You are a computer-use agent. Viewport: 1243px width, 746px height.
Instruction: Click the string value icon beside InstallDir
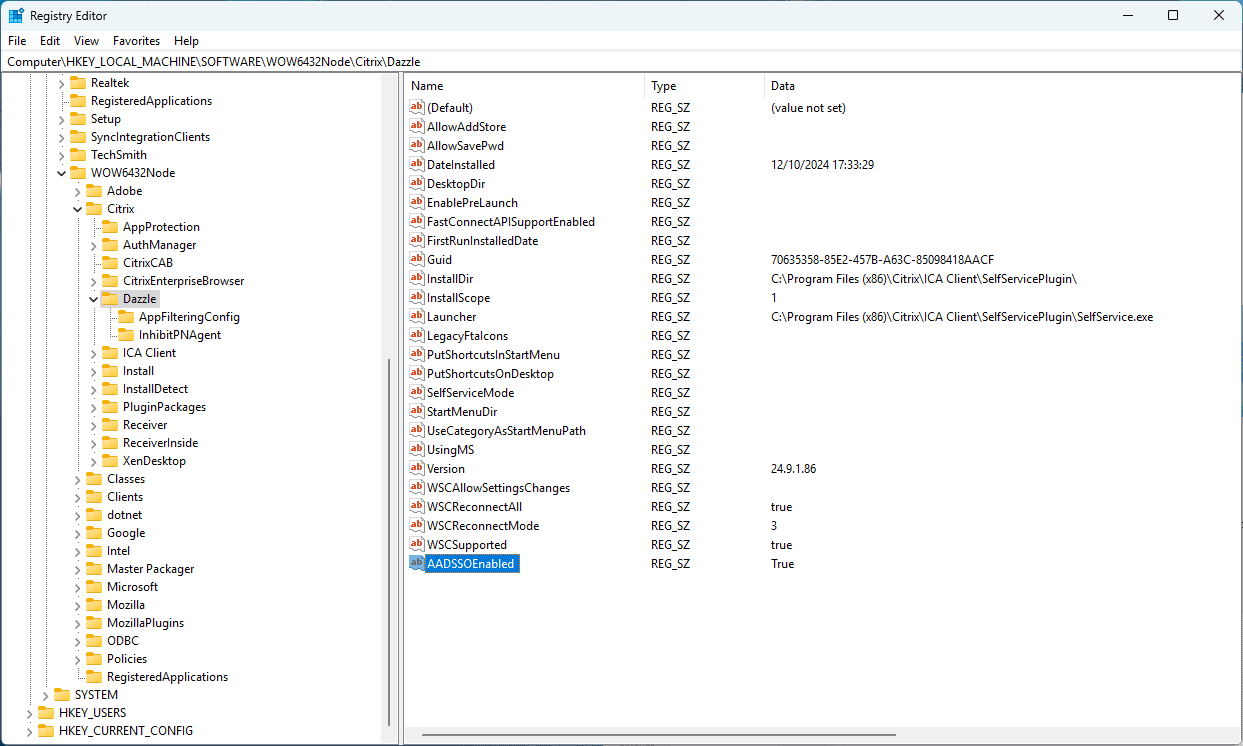click(x=417, y=279)
